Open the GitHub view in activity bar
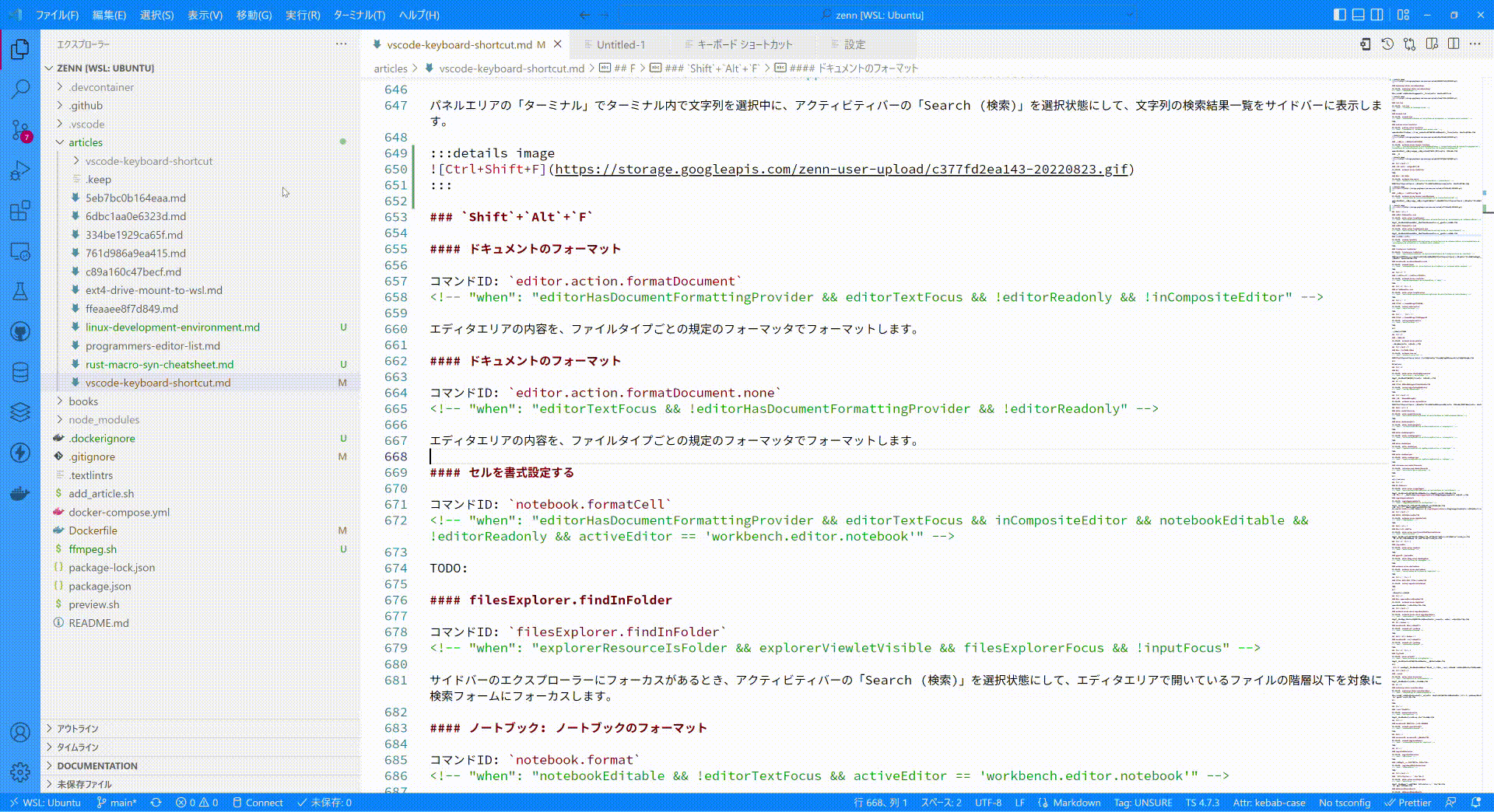 (20, 332)
